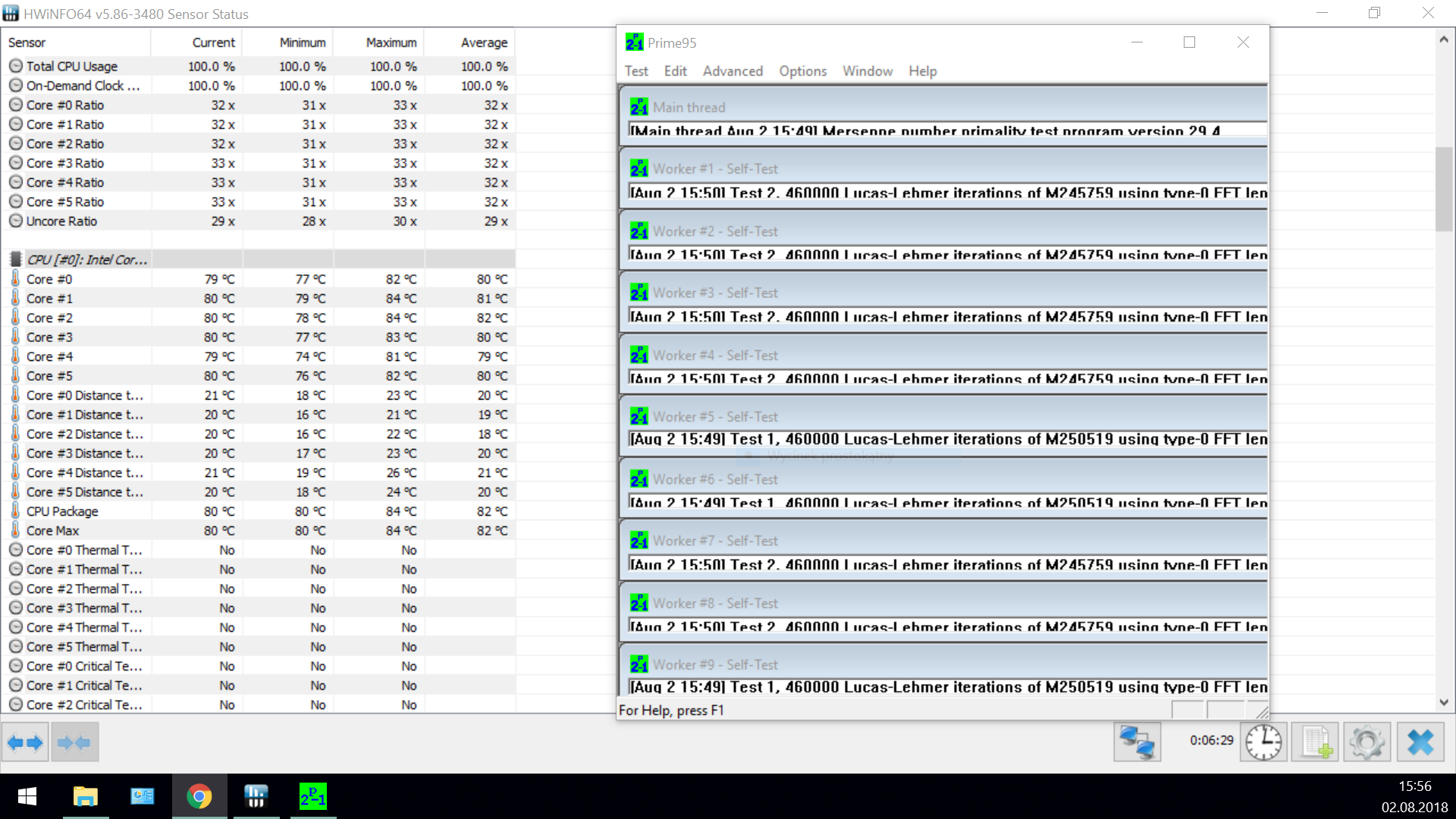Open the Prime95 Edit menu

tap(675, 71)
